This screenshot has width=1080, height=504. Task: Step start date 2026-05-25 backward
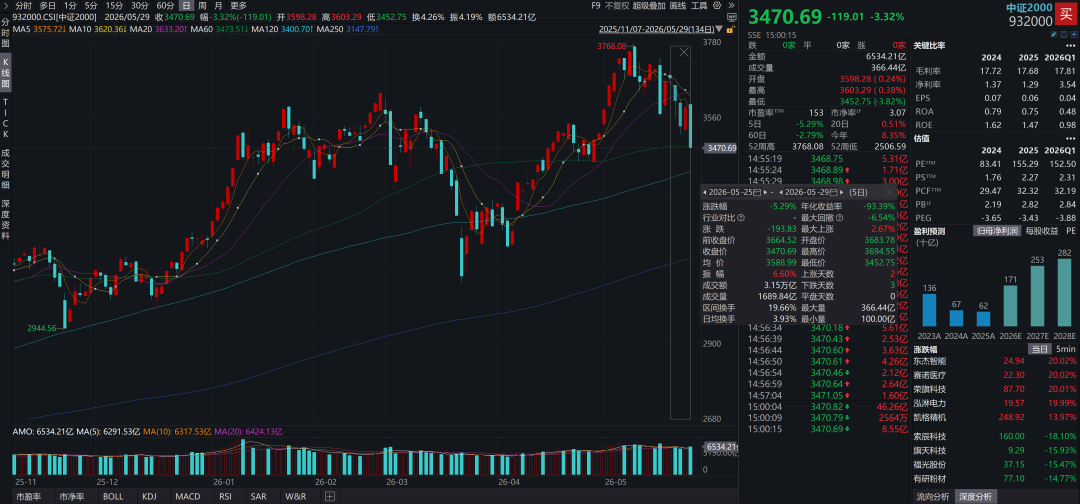[705, 192]
